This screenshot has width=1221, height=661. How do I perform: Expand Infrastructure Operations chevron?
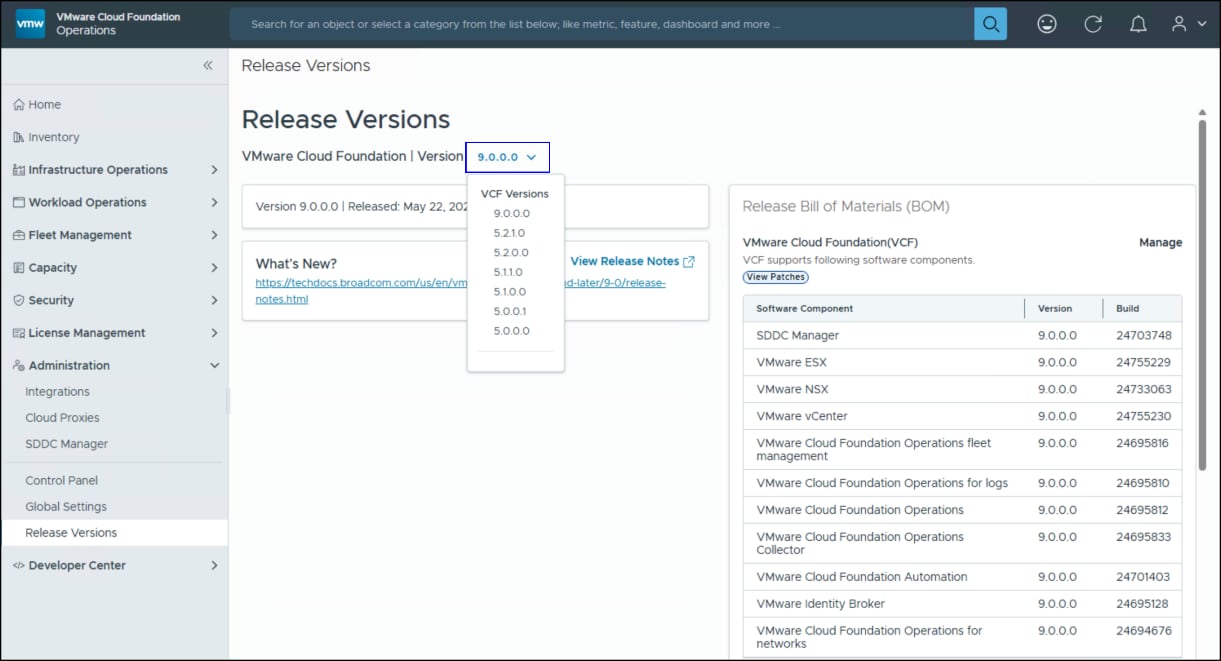click(214, 170)
